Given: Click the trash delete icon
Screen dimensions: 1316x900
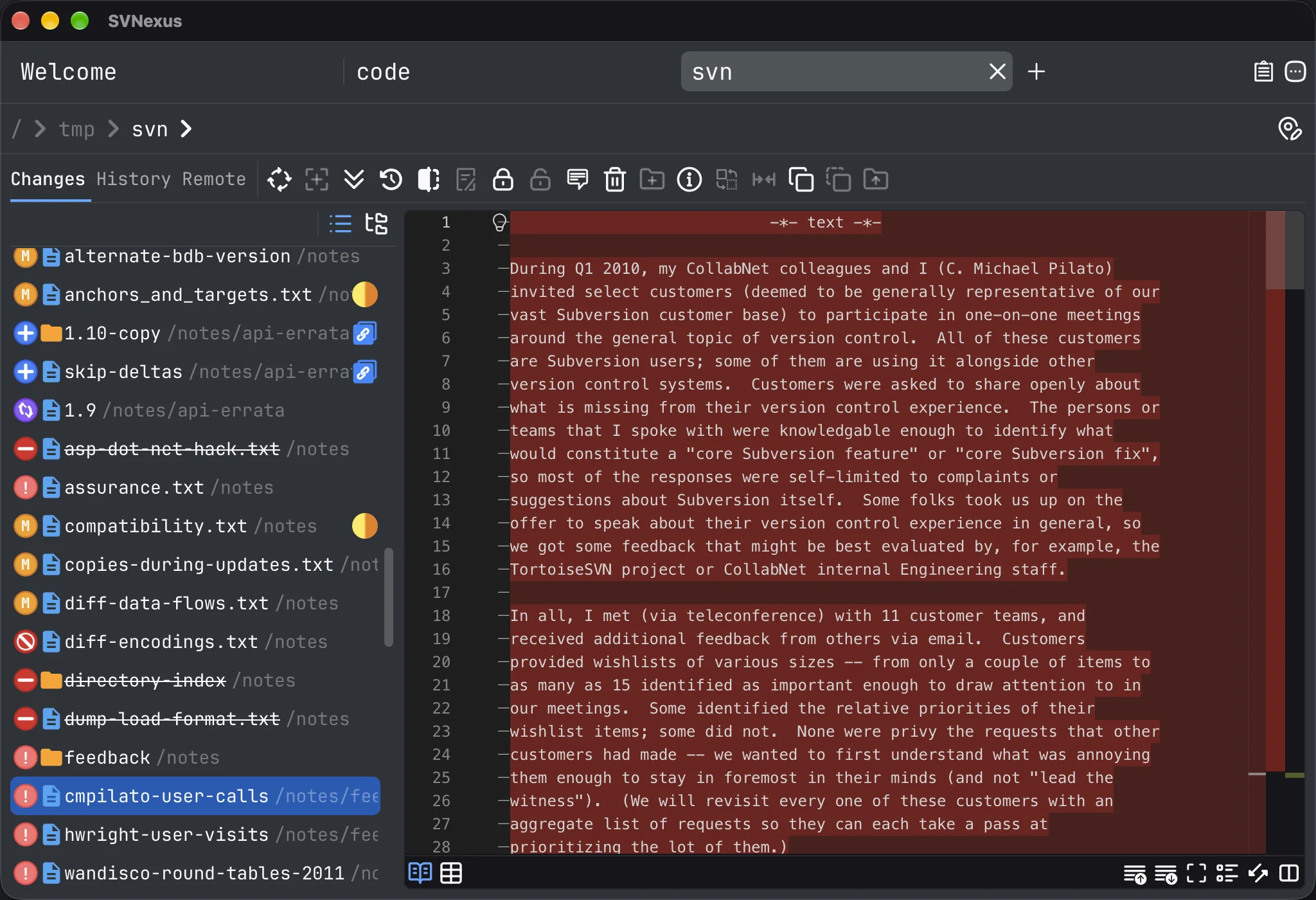Looking at the screenshot, I should (614, 179).
